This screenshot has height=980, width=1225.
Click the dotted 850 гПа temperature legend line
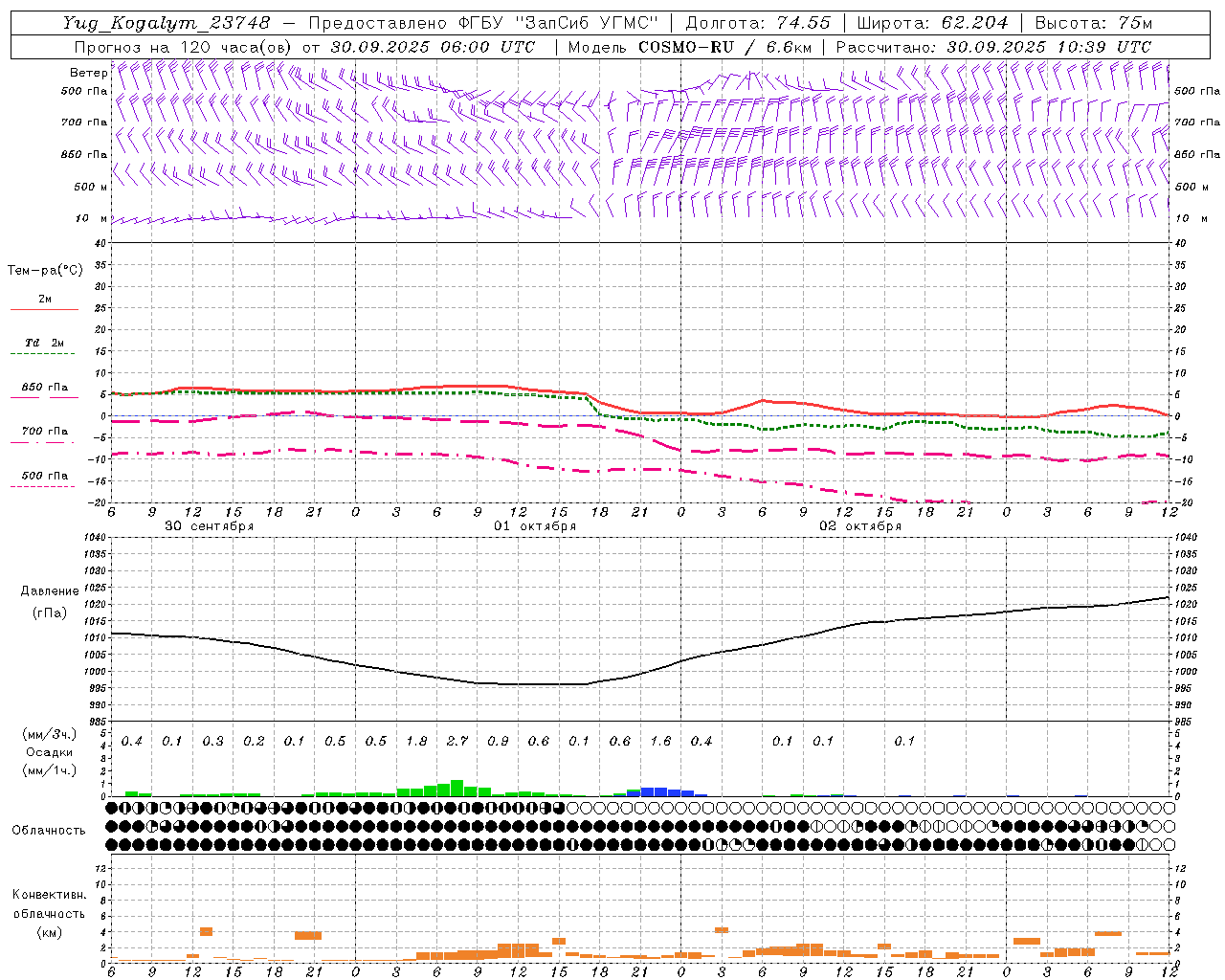pyautogui.click(x=44, y=397)
